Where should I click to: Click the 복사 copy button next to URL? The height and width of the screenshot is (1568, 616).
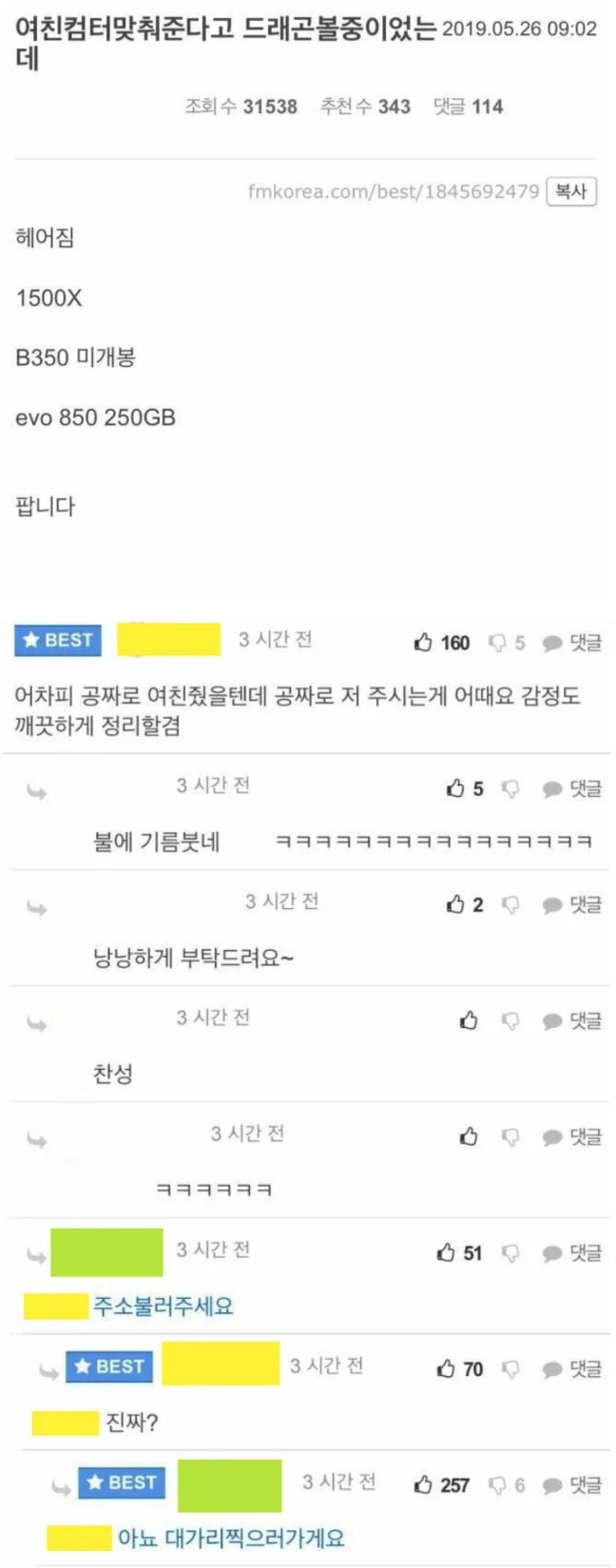tap(571, 191)
